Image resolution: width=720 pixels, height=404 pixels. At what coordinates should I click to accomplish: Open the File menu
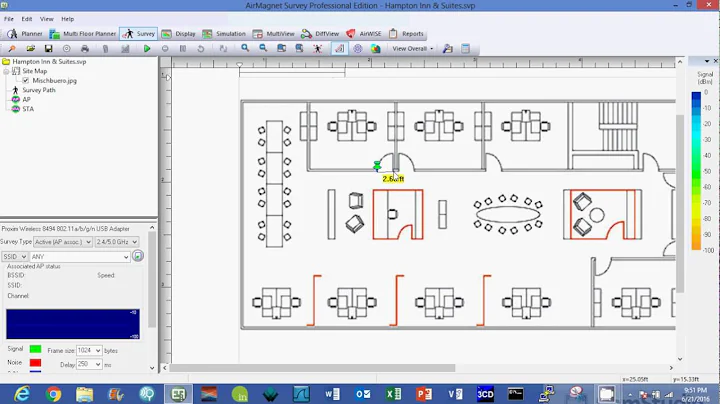pyautogui.click(x=9, y=19)
